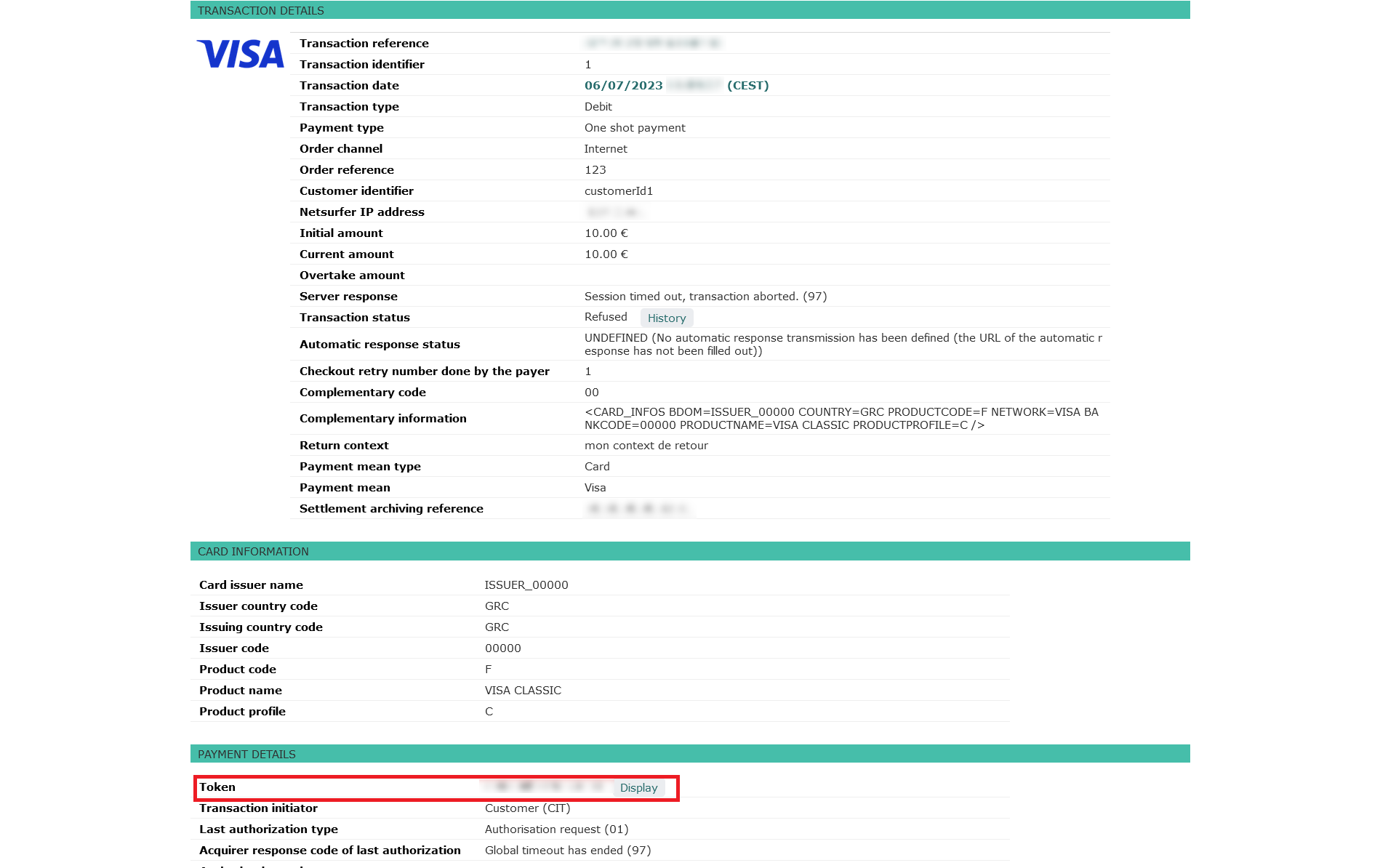The height and width of the screenshot is (868, 1380).
Task: Click 'Acquirer response code of last authorization' label
Action: (330, 851)
